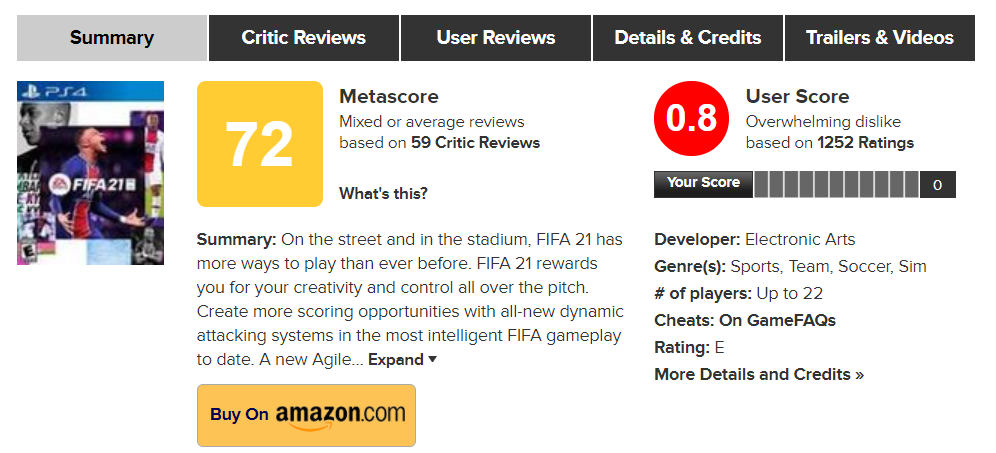Open the 59 Critic Reviews link
996x453 pixels.
[x=475, y=142]
